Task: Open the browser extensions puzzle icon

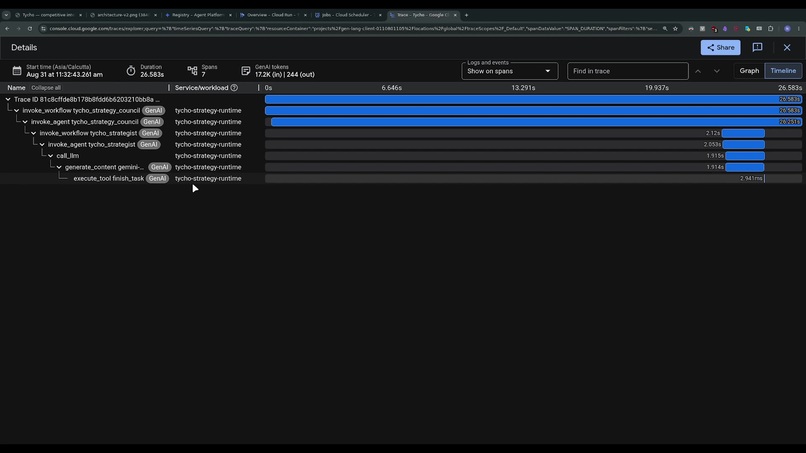Action: coord(771,29)
